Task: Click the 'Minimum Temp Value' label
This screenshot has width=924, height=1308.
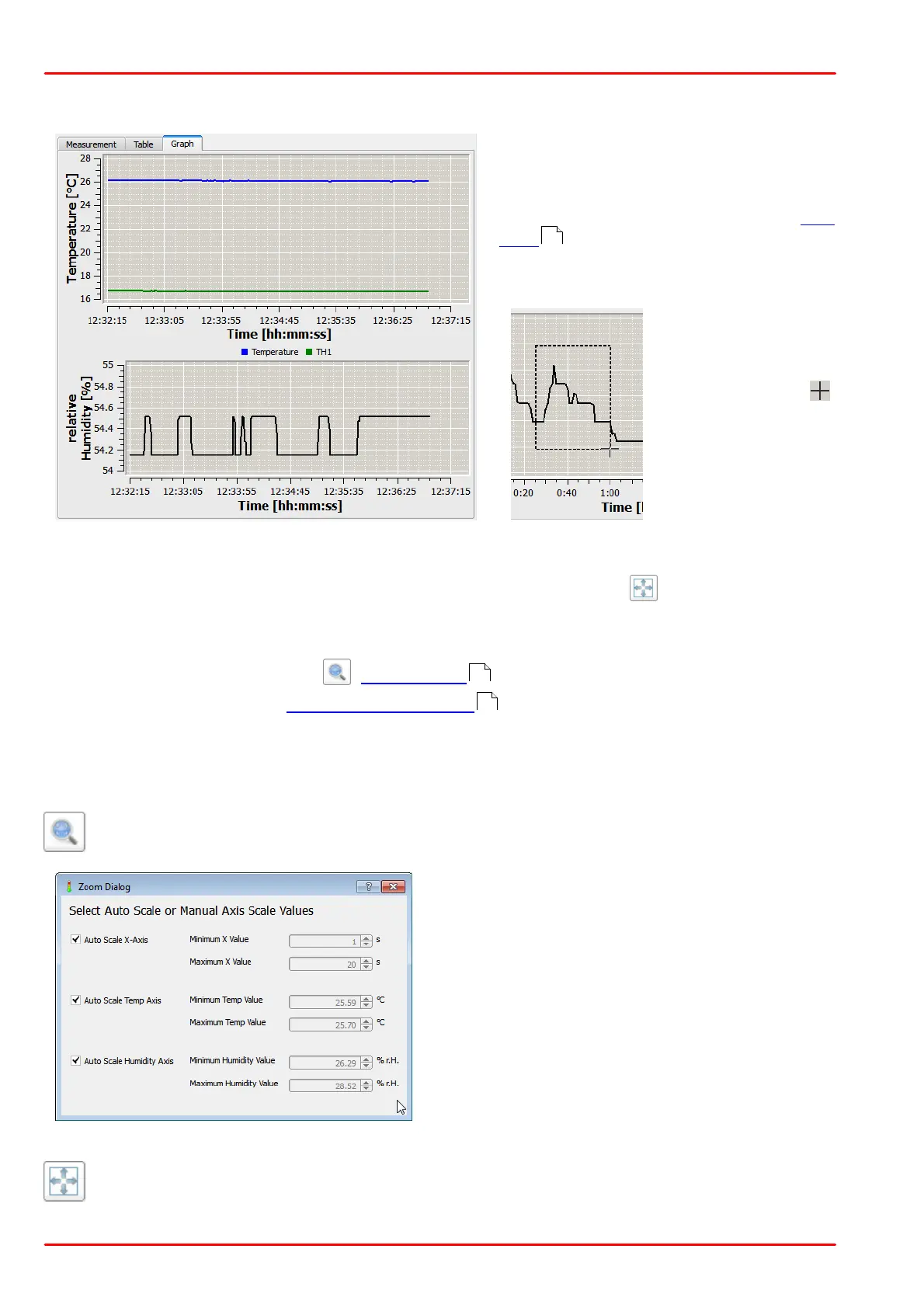Action: tap(226, 1000)
